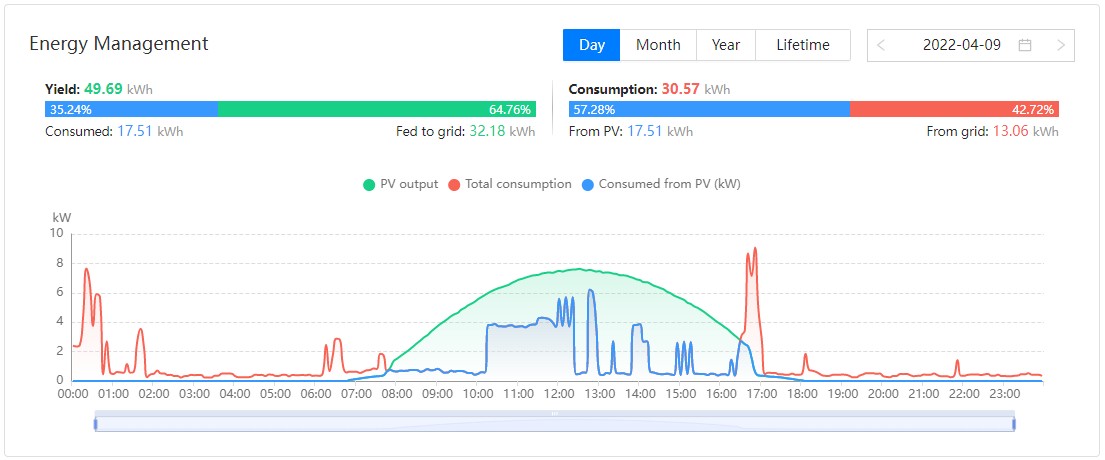Toggle Consumed from PV blue legend dot
This screenshot has width=1105, height=460.
click(587, 185)
